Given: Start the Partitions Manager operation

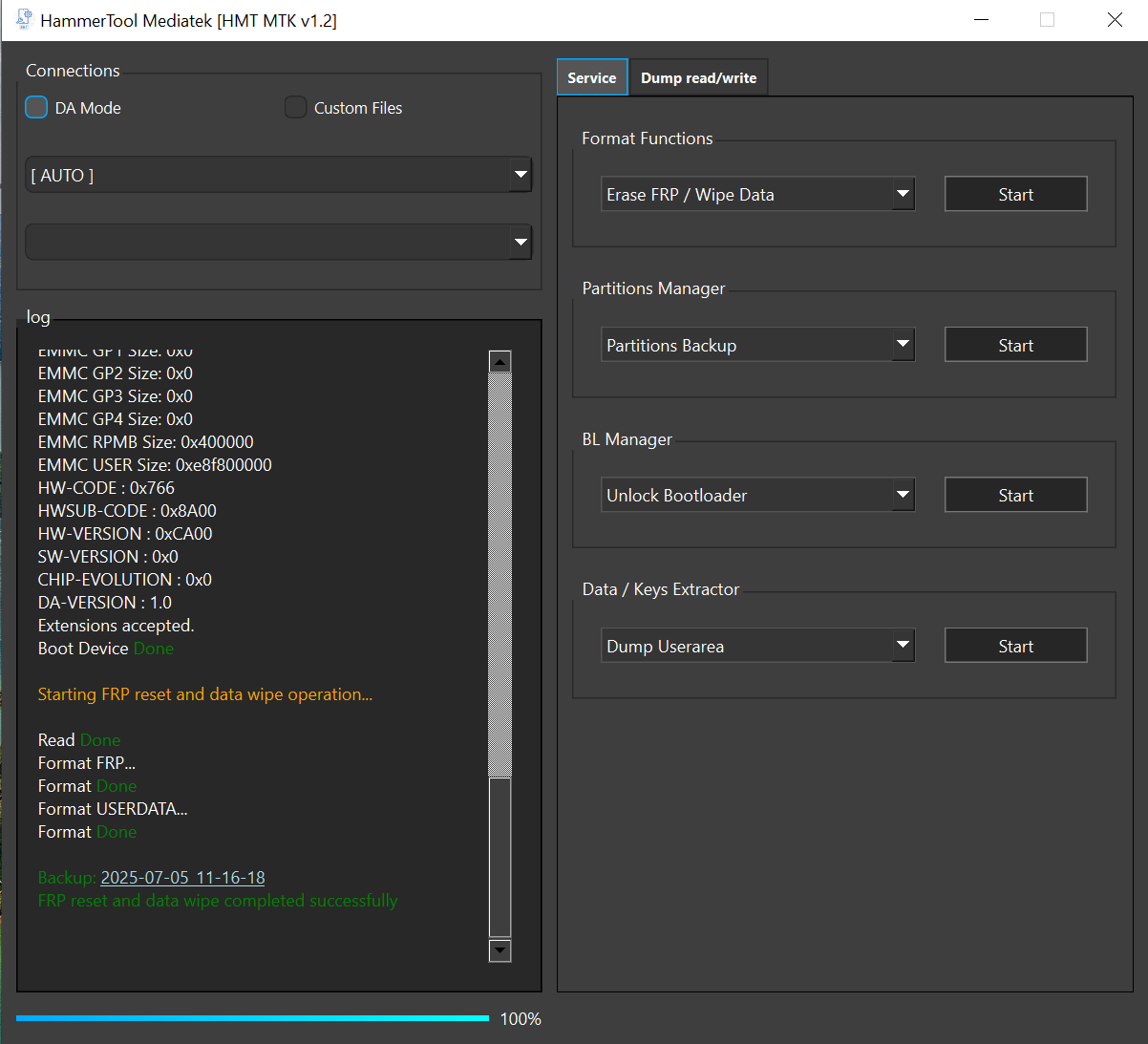Looking at the screenshot, I should point(1016,345).
